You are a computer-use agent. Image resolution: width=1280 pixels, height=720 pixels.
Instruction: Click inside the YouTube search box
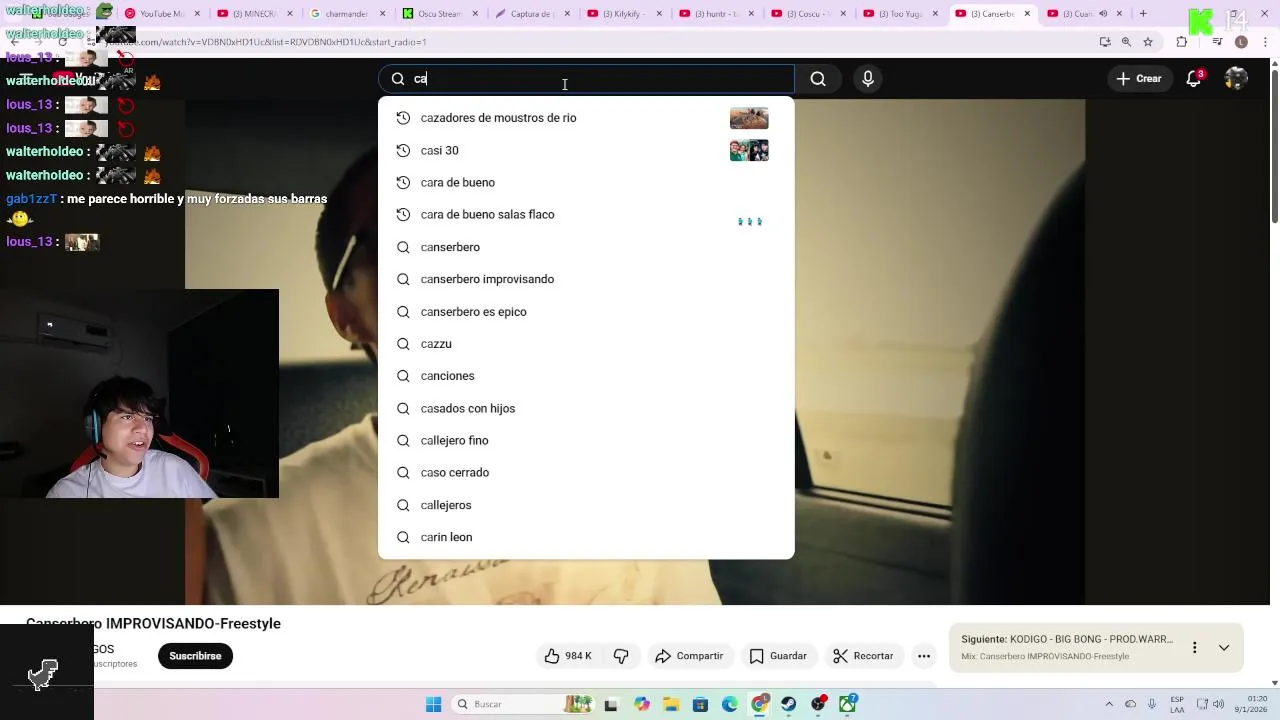[586, 79]
